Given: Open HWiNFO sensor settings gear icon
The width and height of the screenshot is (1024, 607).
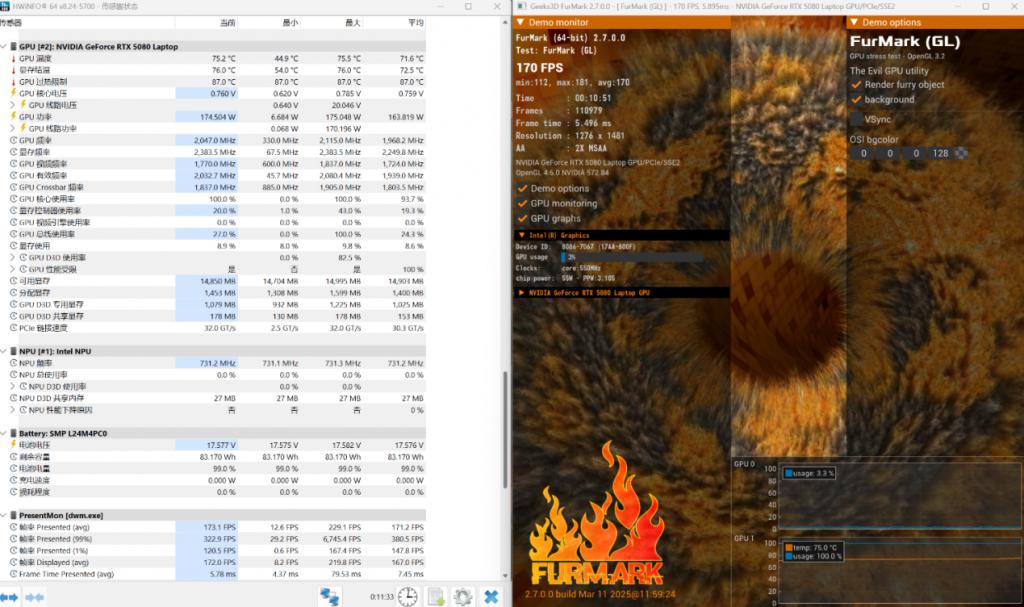Looking at the screenshot, I should click(463, 597).
